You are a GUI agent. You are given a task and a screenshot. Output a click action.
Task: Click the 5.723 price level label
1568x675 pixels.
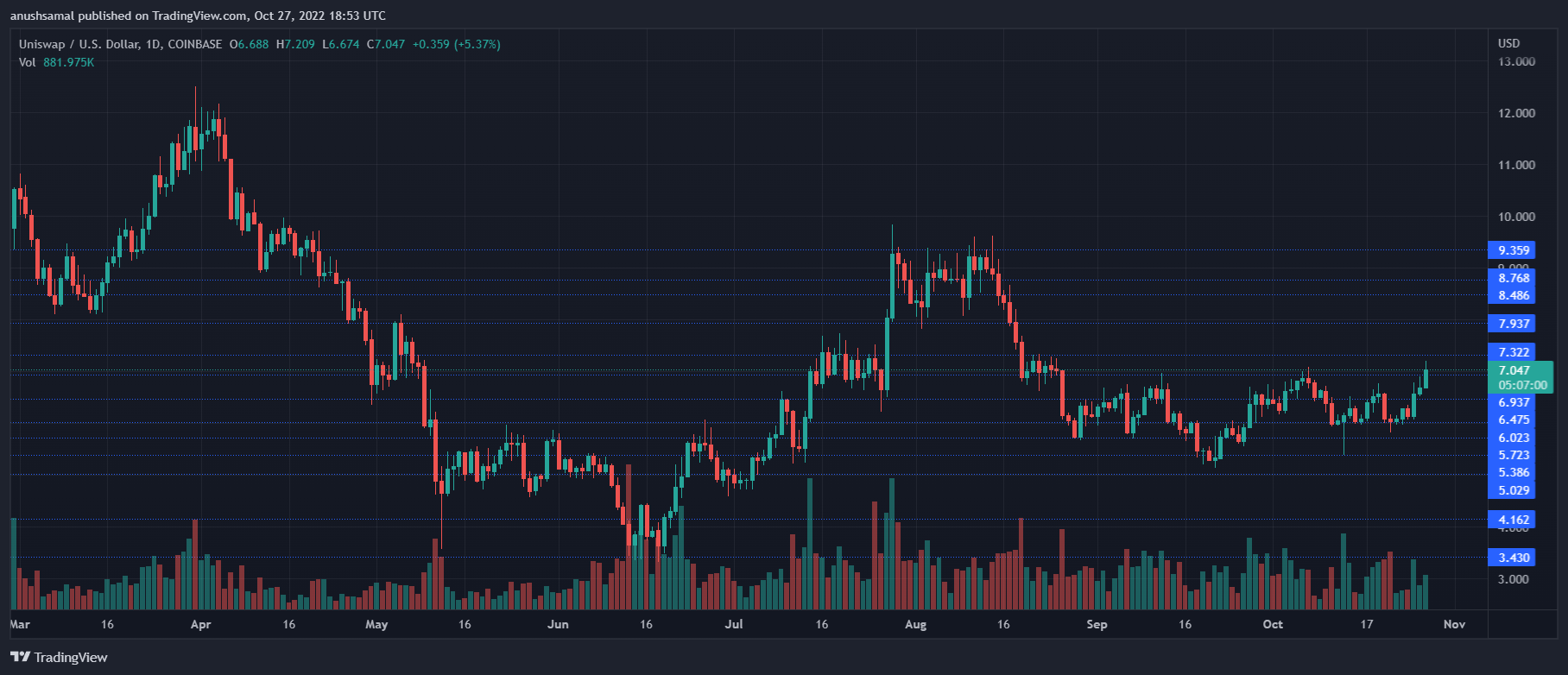1511,455
